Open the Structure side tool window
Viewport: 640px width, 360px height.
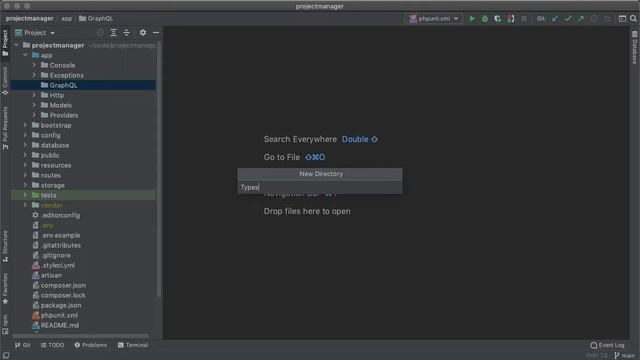point(5,246)
